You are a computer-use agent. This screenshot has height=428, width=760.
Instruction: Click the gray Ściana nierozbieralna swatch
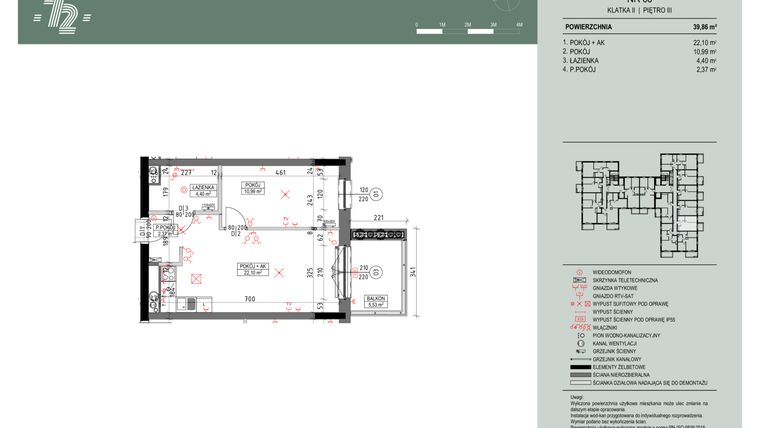[x=581, y=375]
